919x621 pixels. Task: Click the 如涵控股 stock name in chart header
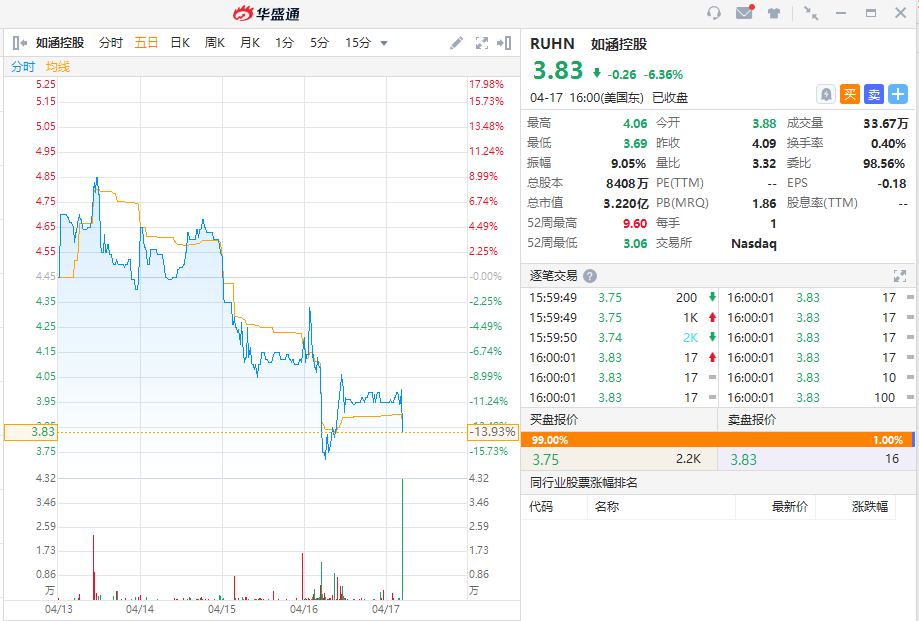tap(60, 43)
